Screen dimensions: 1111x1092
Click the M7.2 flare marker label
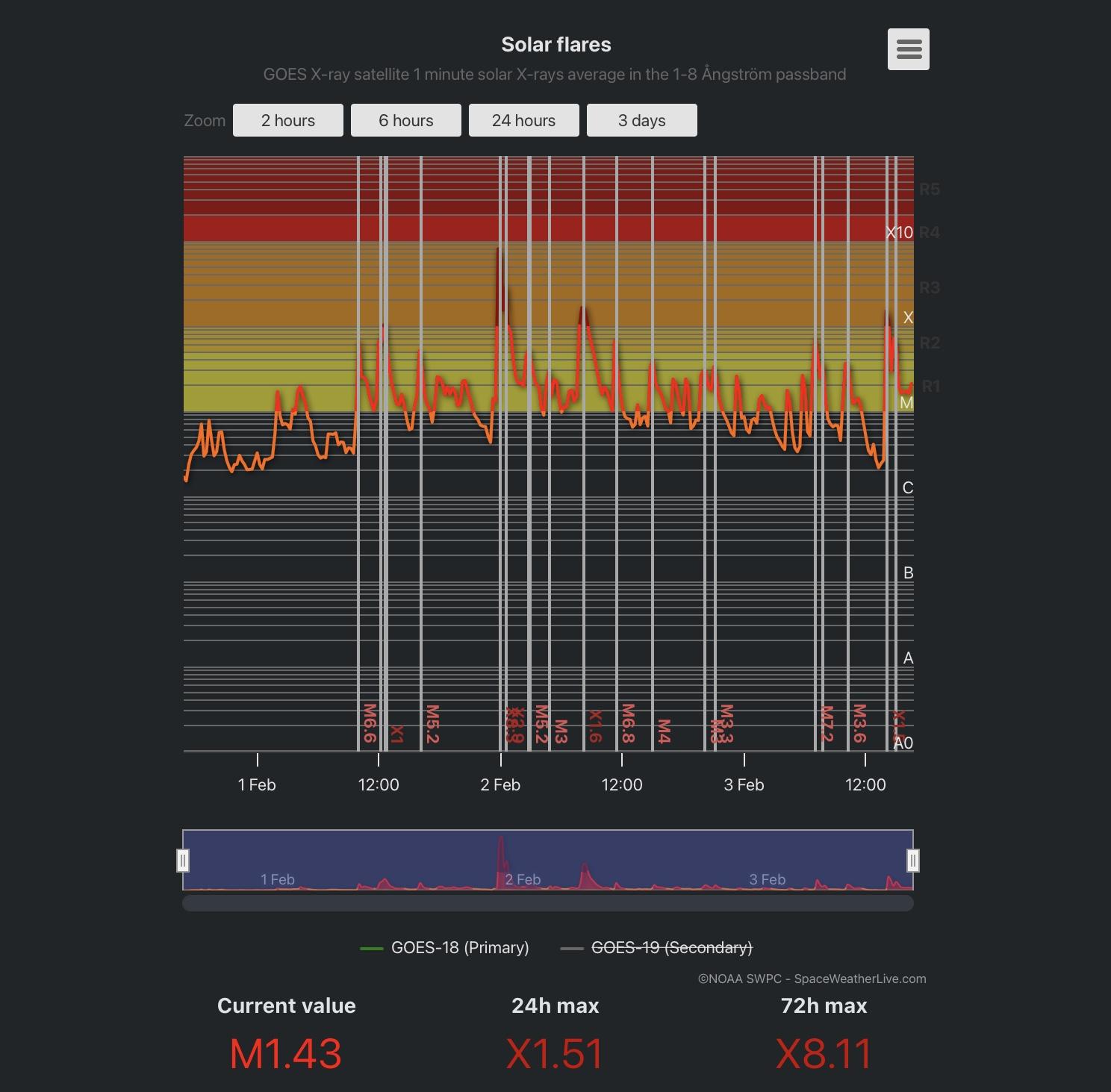[827, 724]
